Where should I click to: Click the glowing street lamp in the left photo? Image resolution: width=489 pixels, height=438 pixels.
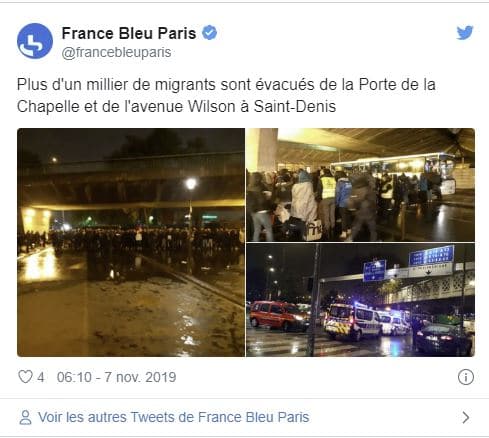pyautogui.click(x=191, y=184)
